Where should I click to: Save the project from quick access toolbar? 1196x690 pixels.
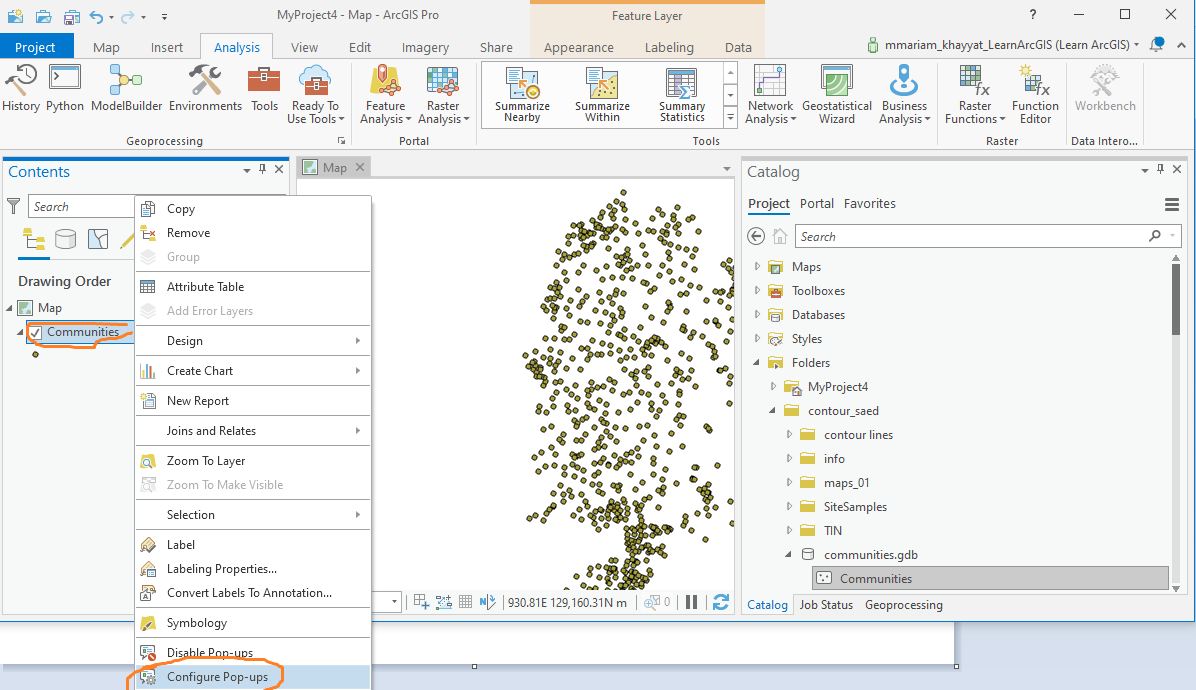coord(72,15)
